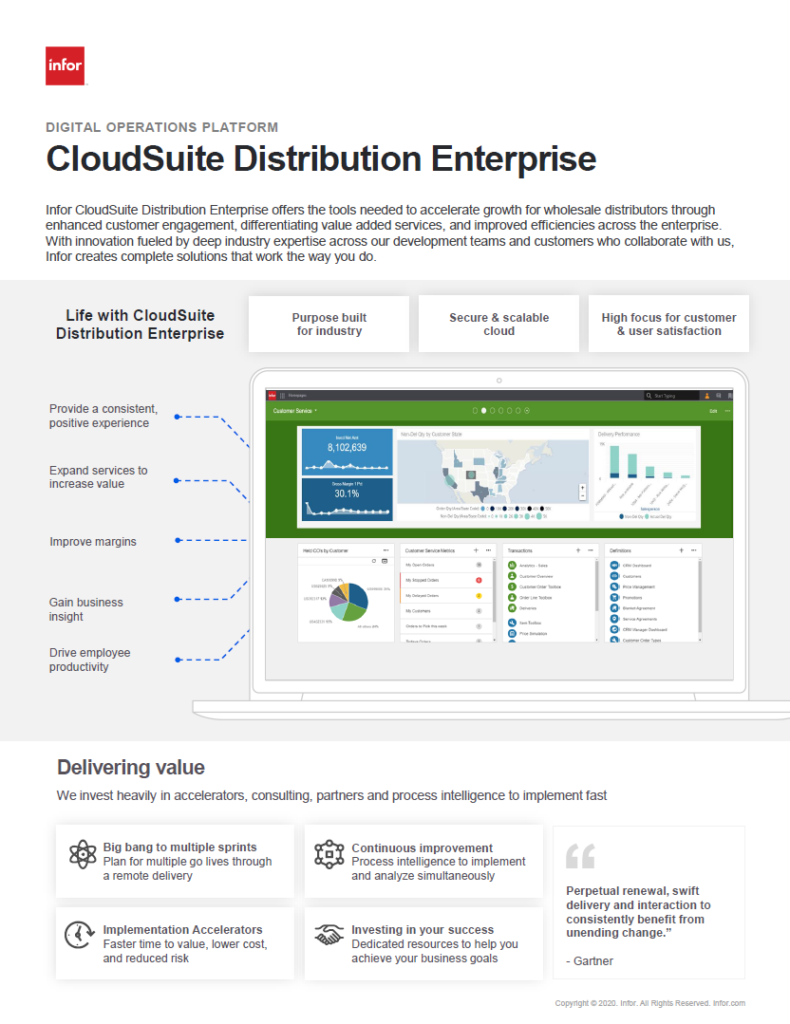Open more options on Transactions widget
This screenshot has height=1024, width=790.
590,551
